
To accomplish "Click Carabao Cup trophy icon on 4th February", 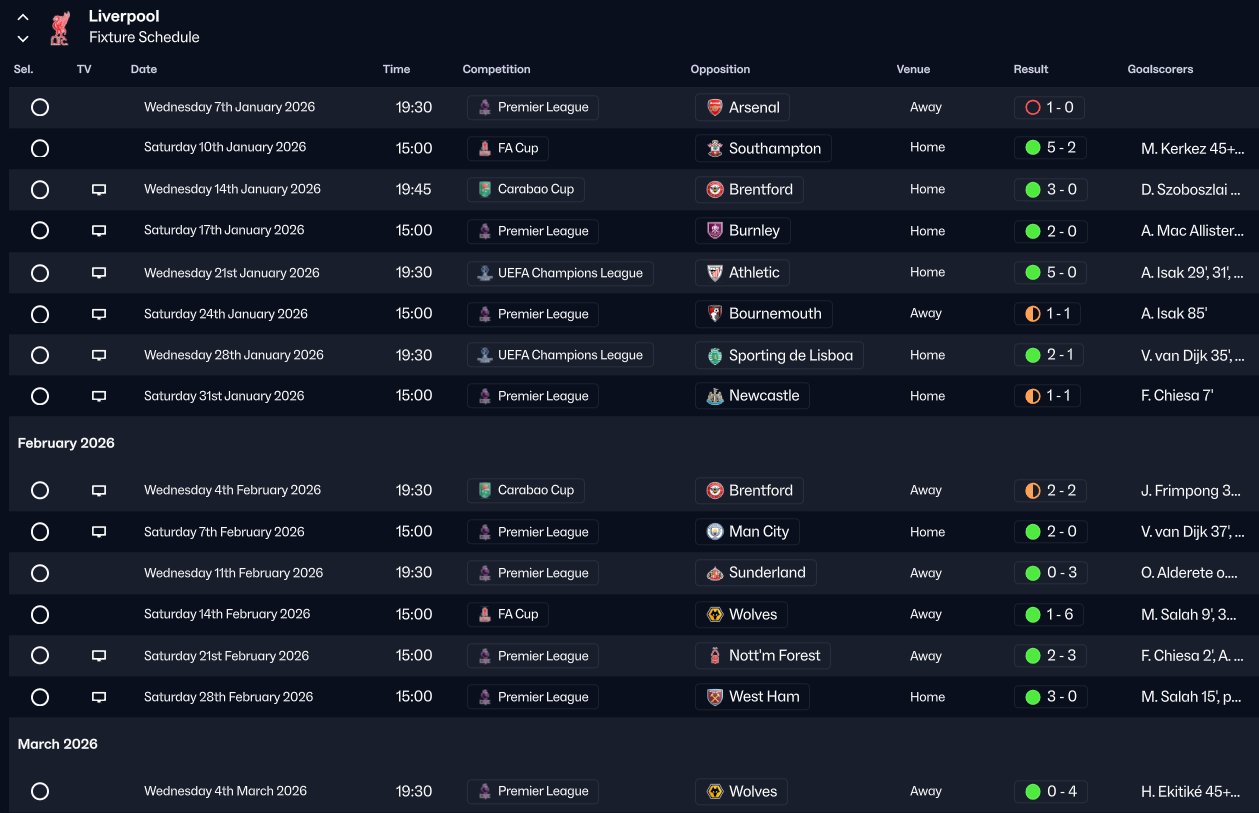I will (x=484, y=490).
